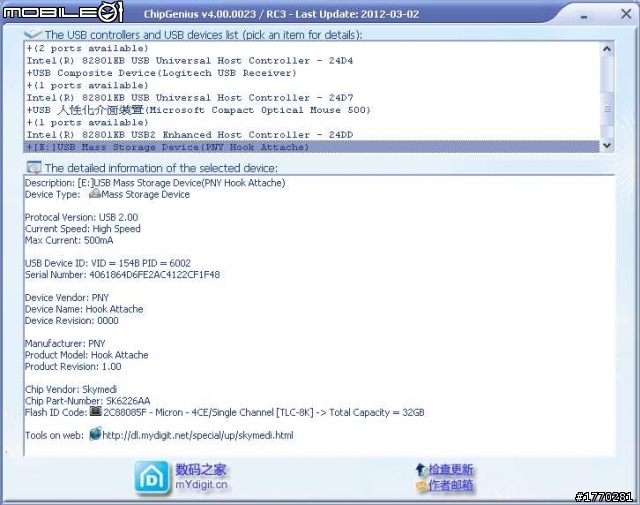Viewport: 640px width, 505px height.
Task: Click the monitor icon by detailed information heading
Action: click(x=33, y=167)
